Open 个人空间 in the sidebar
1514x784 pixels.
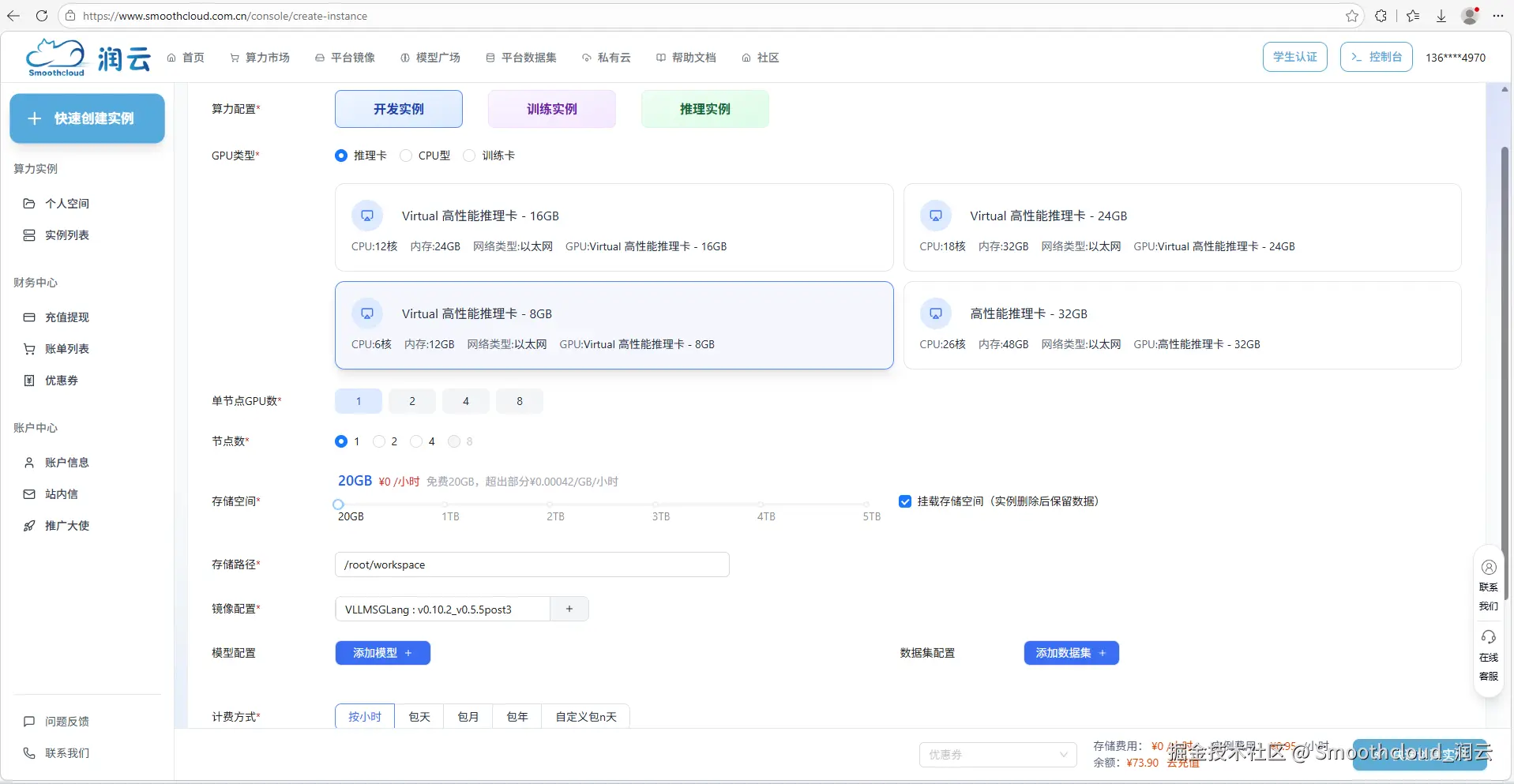[x=67, y=204]
